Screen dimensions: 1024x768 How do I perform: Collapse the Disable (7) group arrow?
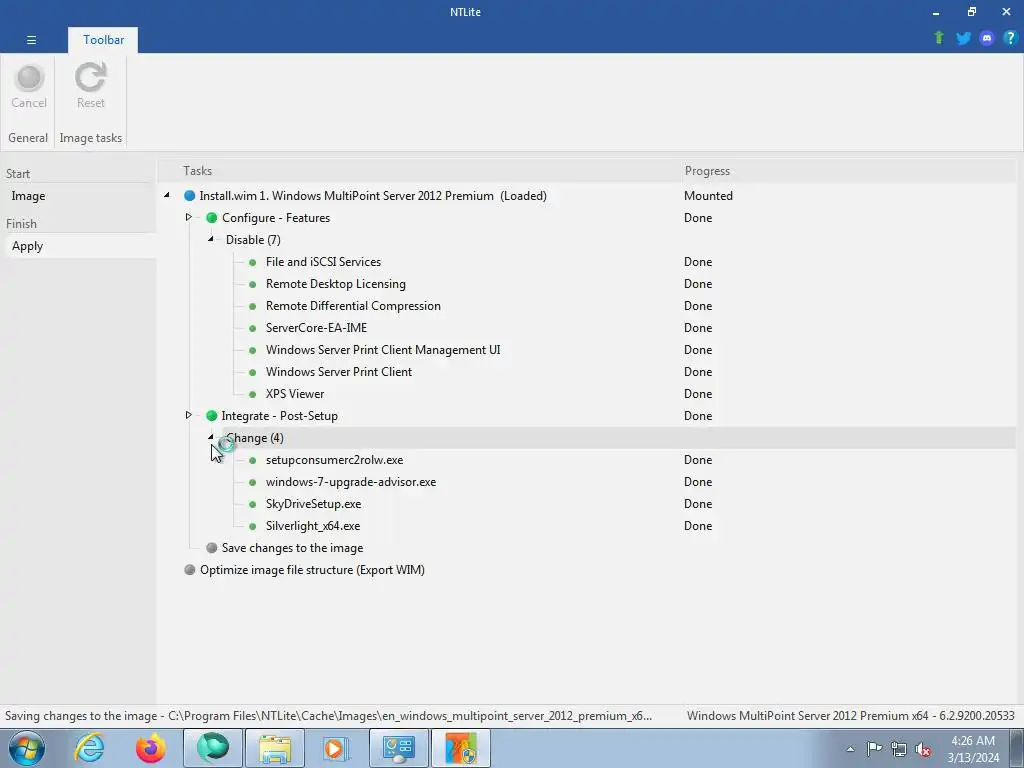pyautogui.click(x=211, y=239)
